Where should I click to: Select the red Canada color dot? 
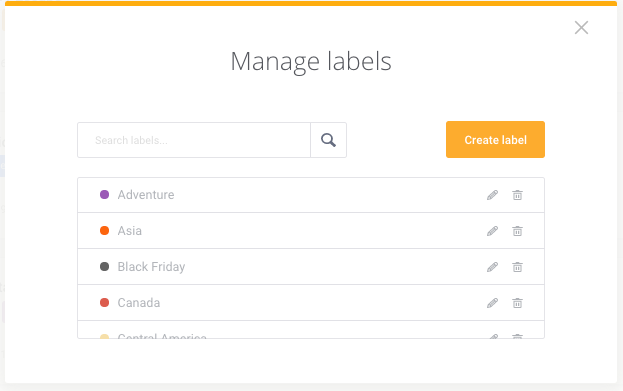pos(104,303)
